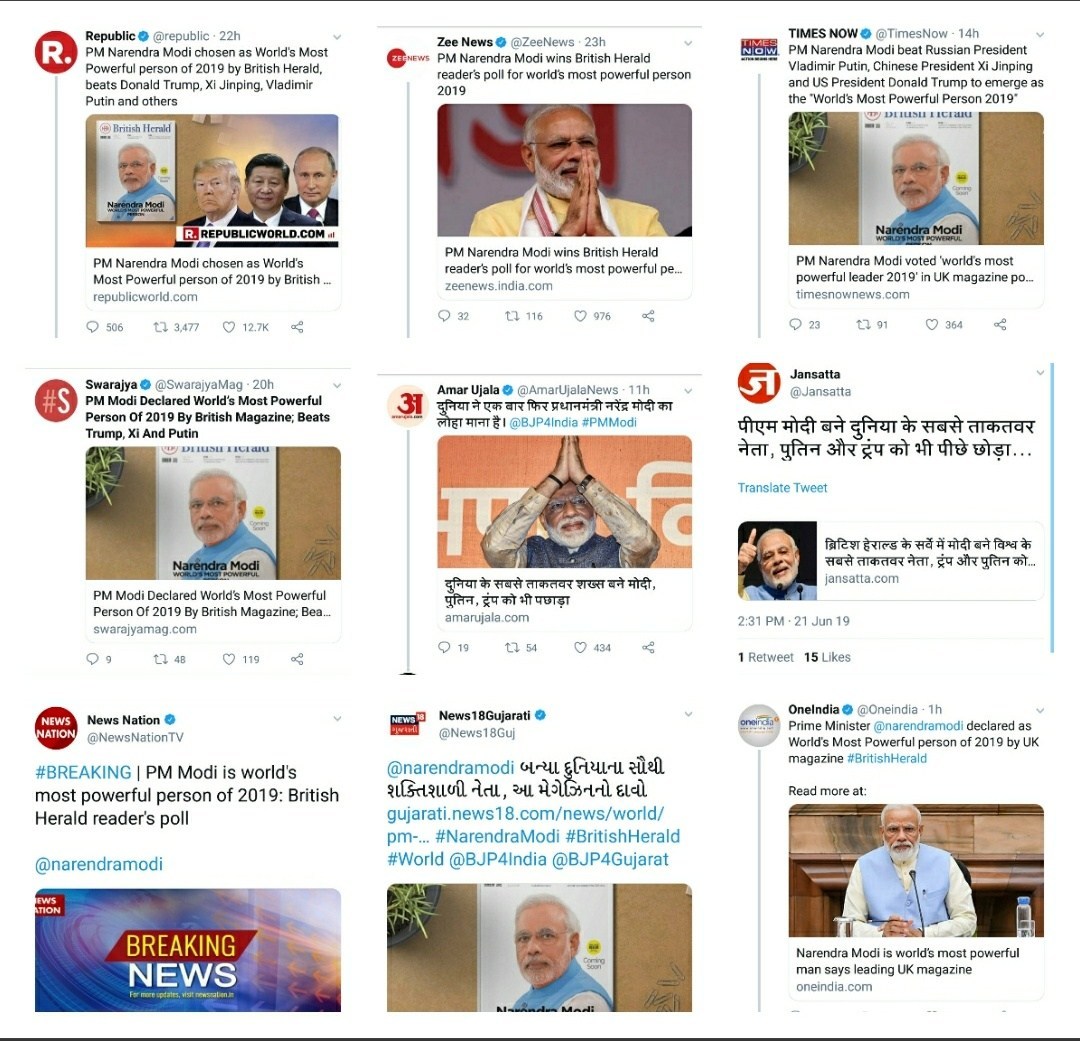Click Translate Tweet under Jansatta post
Viewport: 1080px width, 1041px height.
tap(782, 488)
